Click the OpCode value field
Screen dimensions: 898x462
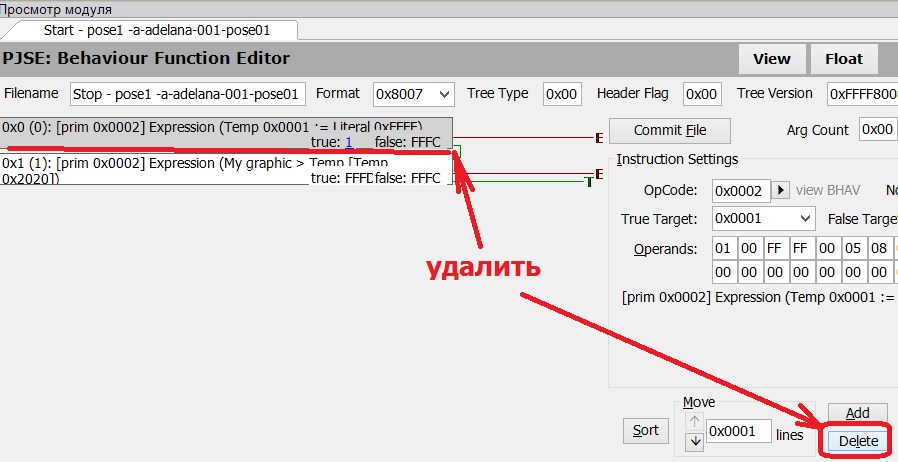pos(740,190)
